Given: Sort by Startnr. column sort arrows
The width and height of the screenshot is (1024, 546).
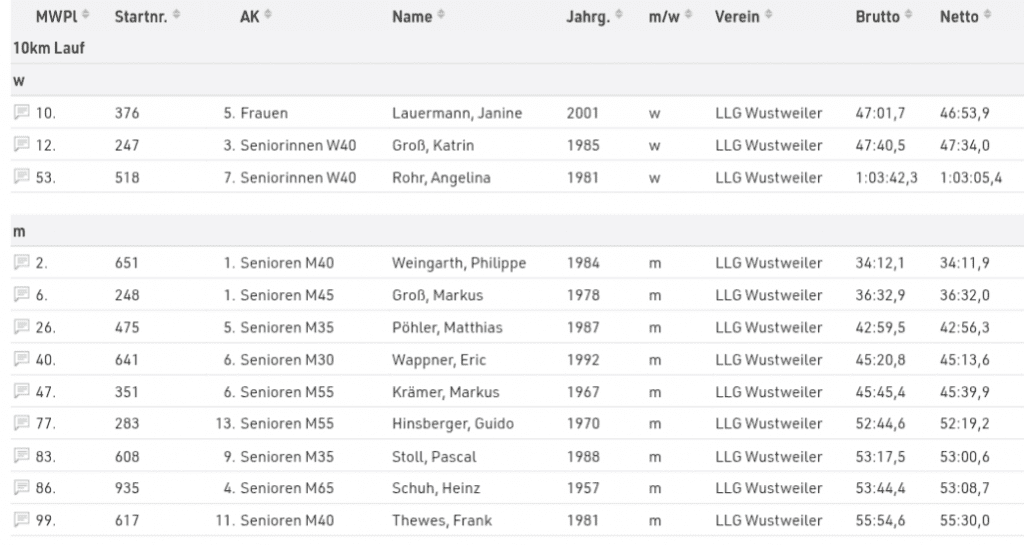Looking at the screenshot, I should tap(177, 17).
